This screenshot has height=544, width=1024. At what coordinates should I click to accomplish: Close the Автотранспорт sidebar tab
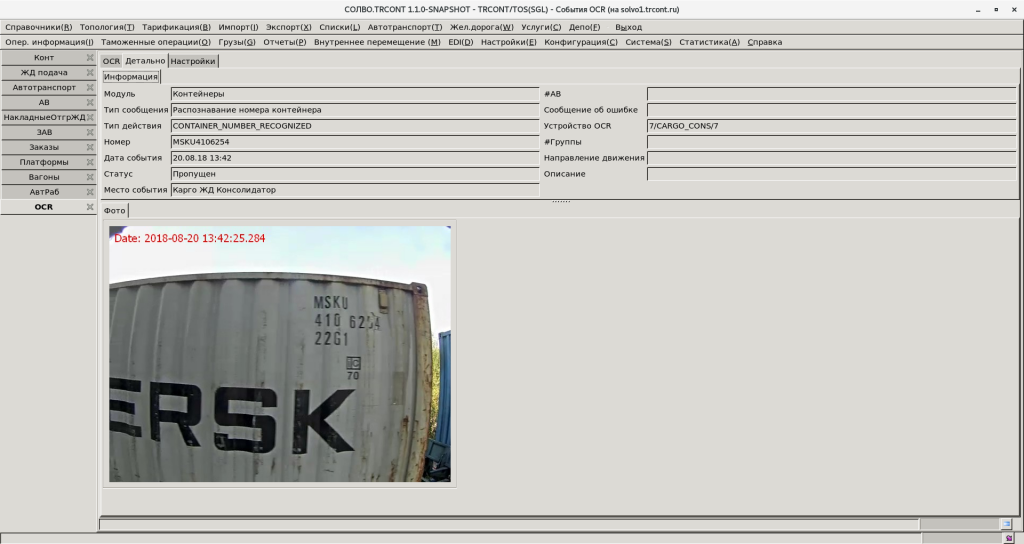pos(90,88)
